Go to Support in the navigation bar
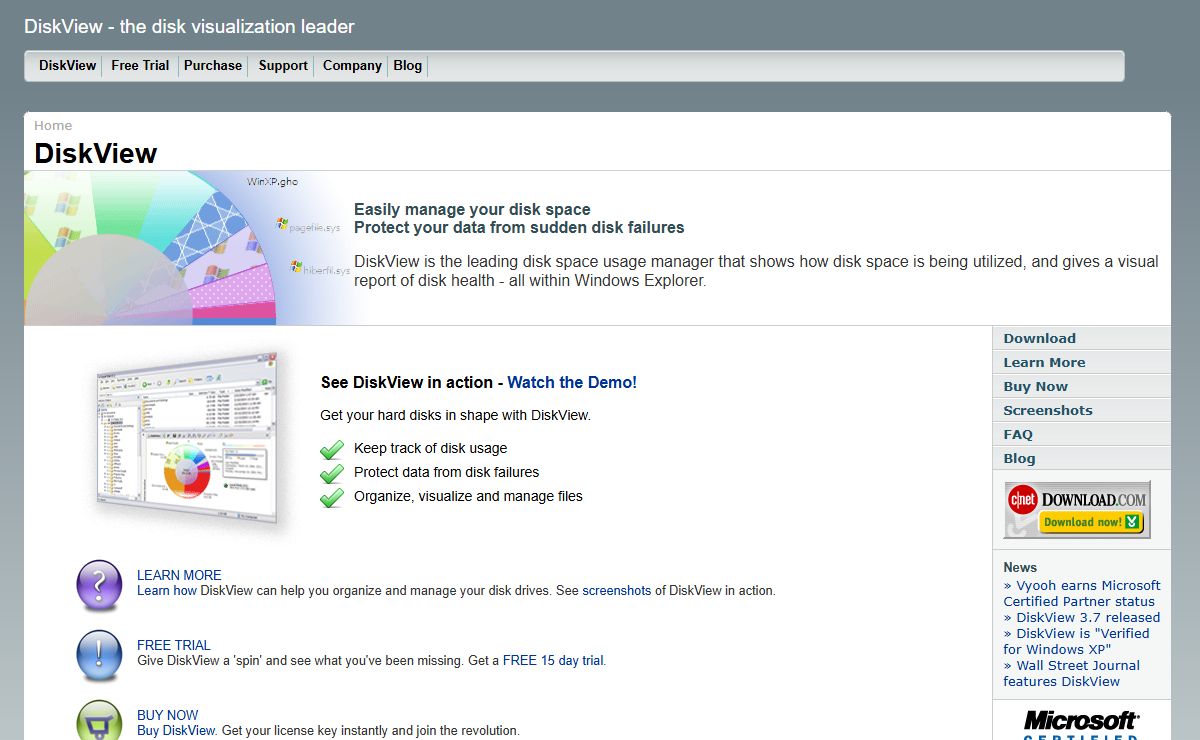 coord(283,65)
